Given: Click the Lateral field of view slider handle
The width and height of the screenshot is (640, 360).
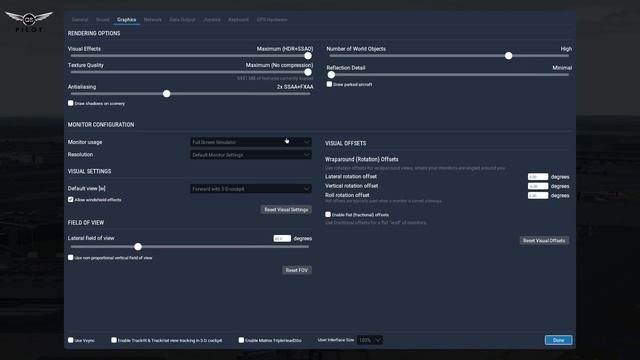Looking at the screenshot, I should [138, 247].
